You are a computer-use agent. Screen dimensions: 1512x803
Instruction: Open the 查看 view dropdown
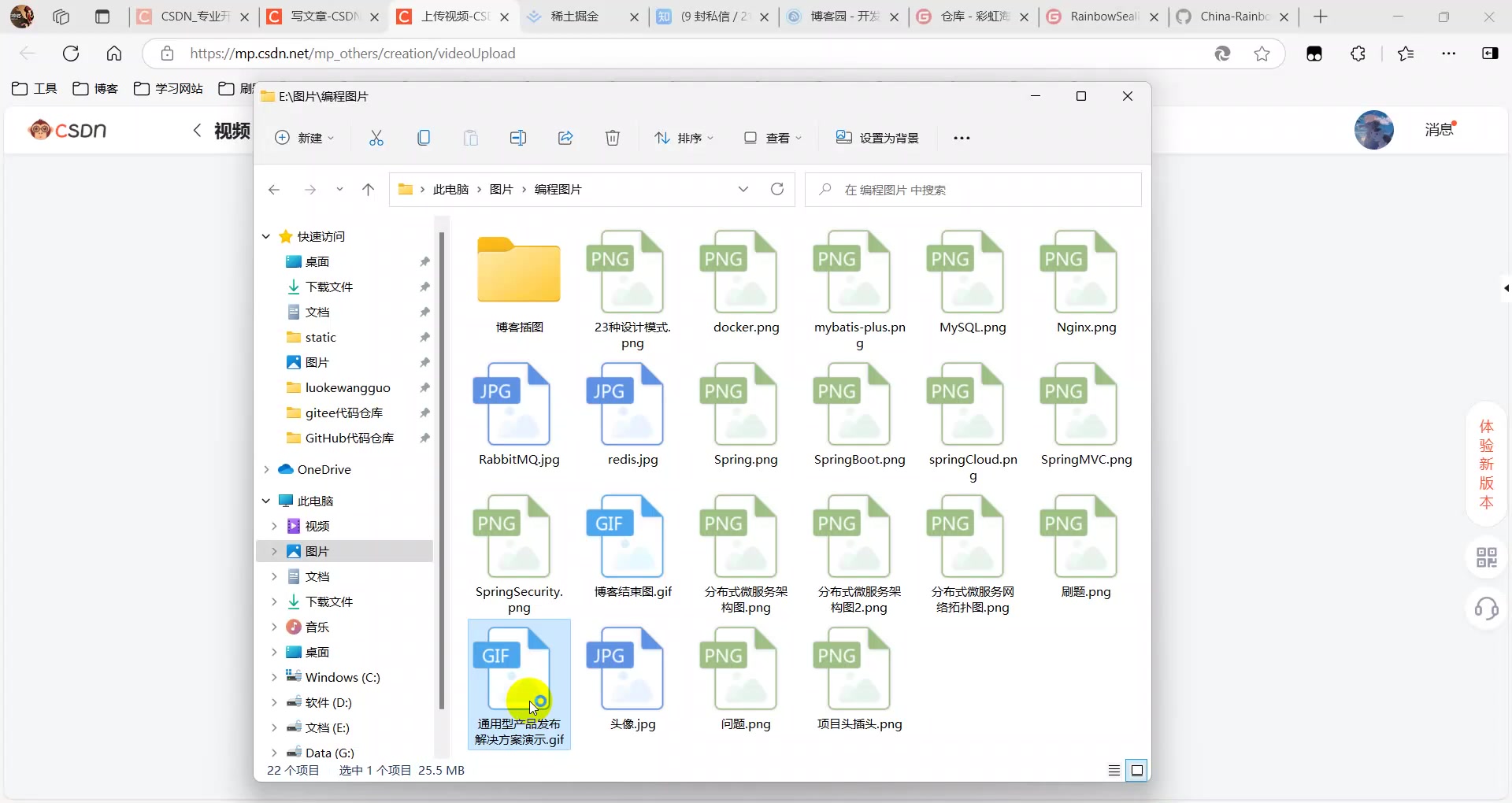pyautogui.click(x=773, y=138)
